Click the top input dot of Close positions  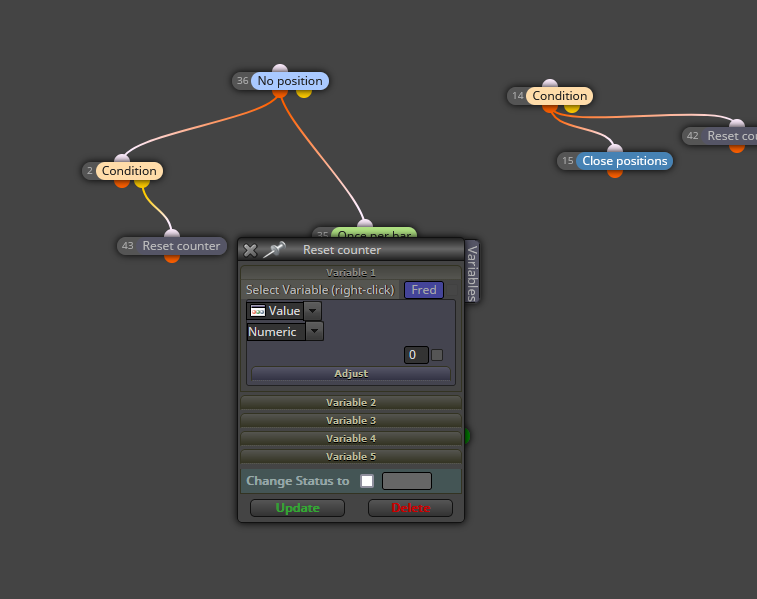tap(615, 149)
